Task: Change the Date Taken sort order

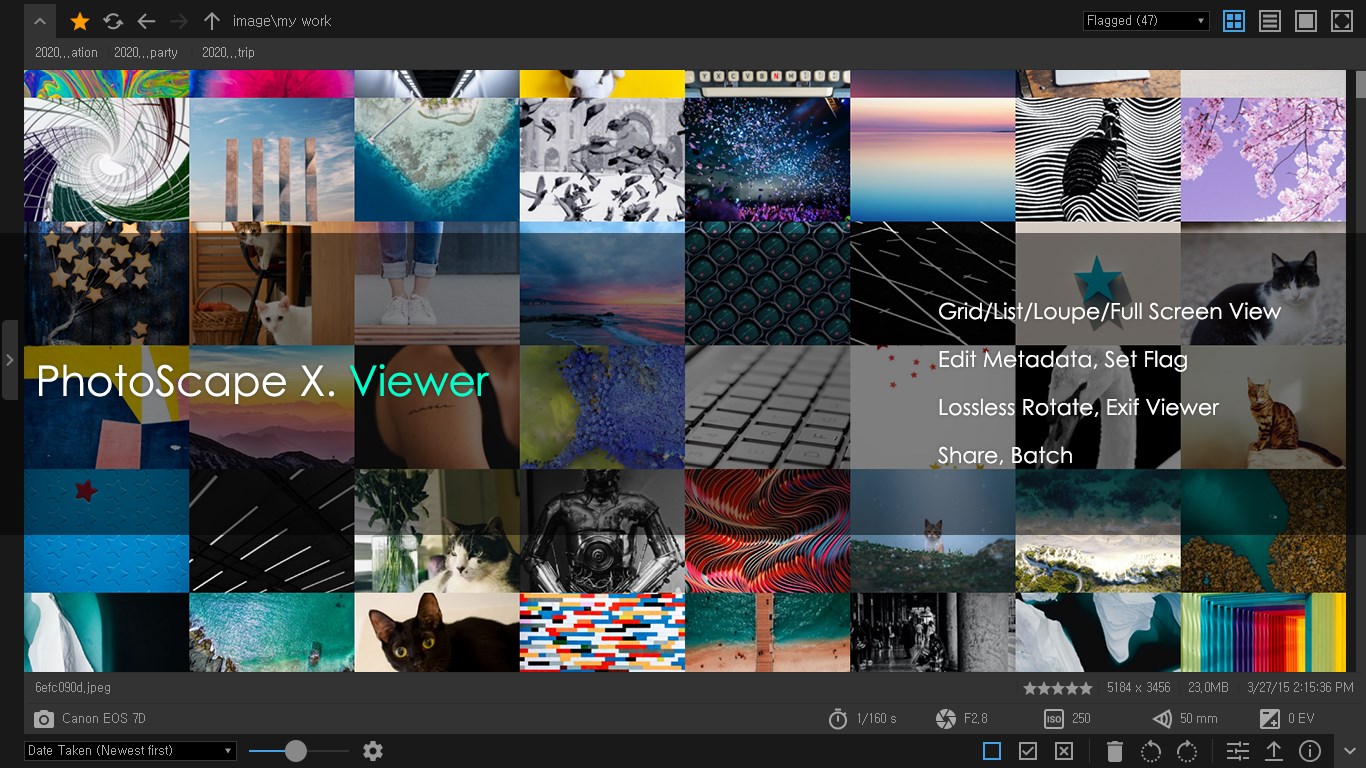Action: pyautogui.click(x=128, y=750)
